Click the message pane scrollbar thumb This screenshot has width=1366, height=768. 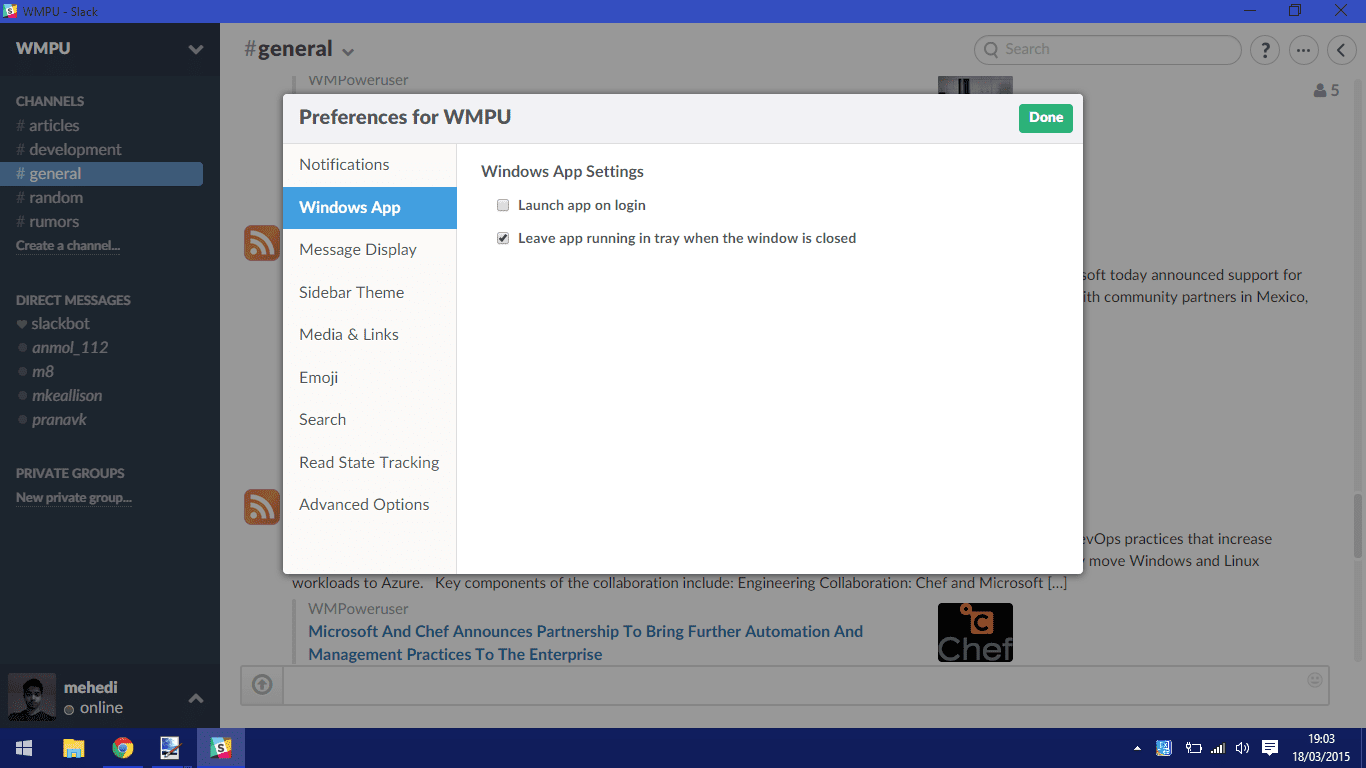(x=1358, y=527)
